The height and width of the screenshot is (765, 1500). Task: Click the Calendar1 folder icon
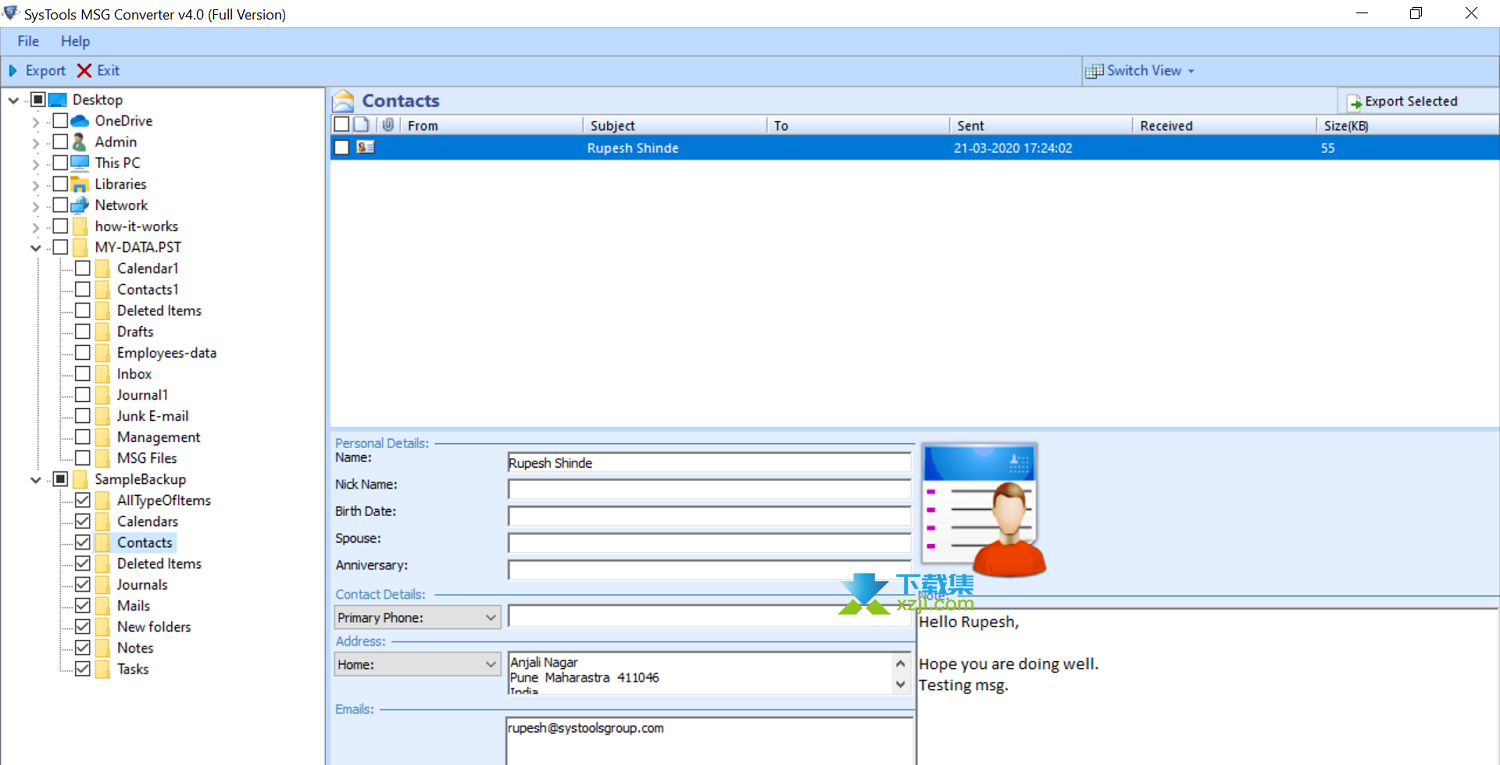coord(102,268)
